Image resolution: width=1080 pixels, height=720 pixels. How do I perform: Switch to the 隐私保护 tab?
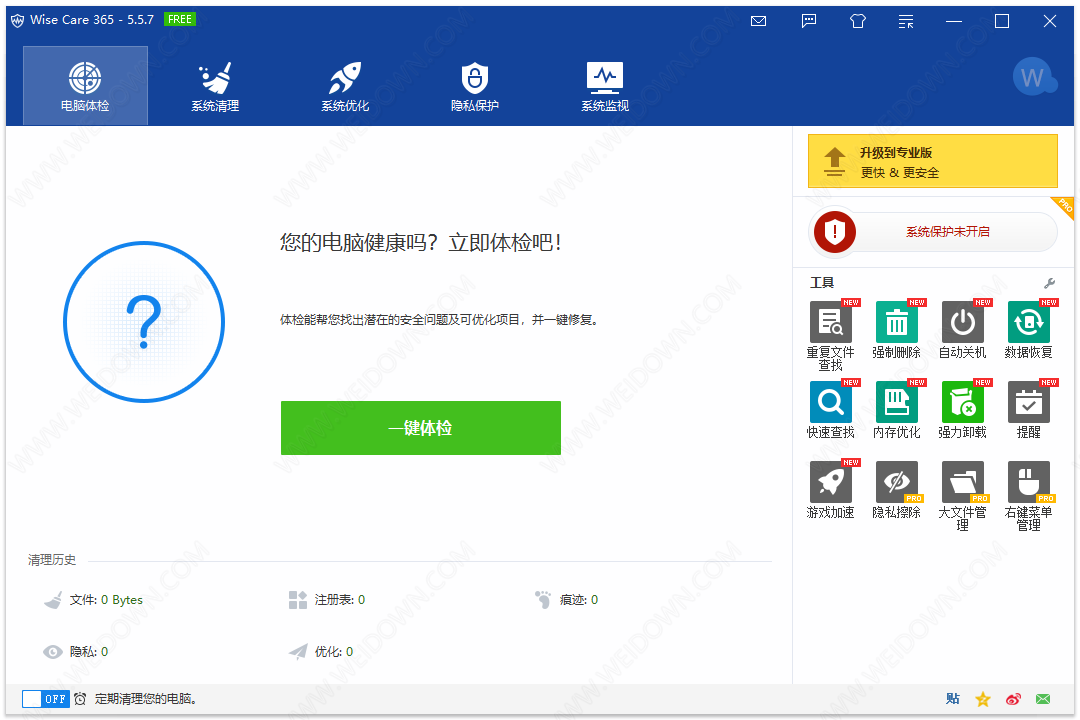[475, 85]
